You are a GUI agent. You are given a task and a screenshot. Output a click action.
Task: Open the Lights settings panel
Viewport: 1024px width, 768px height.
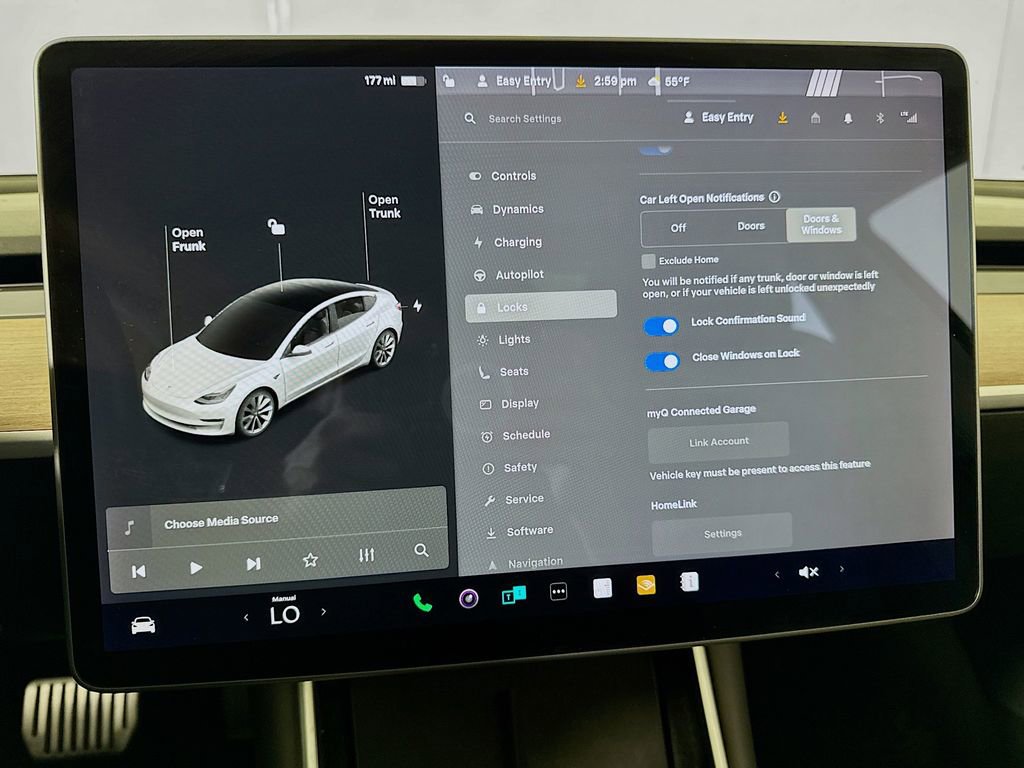pos(512,339)
